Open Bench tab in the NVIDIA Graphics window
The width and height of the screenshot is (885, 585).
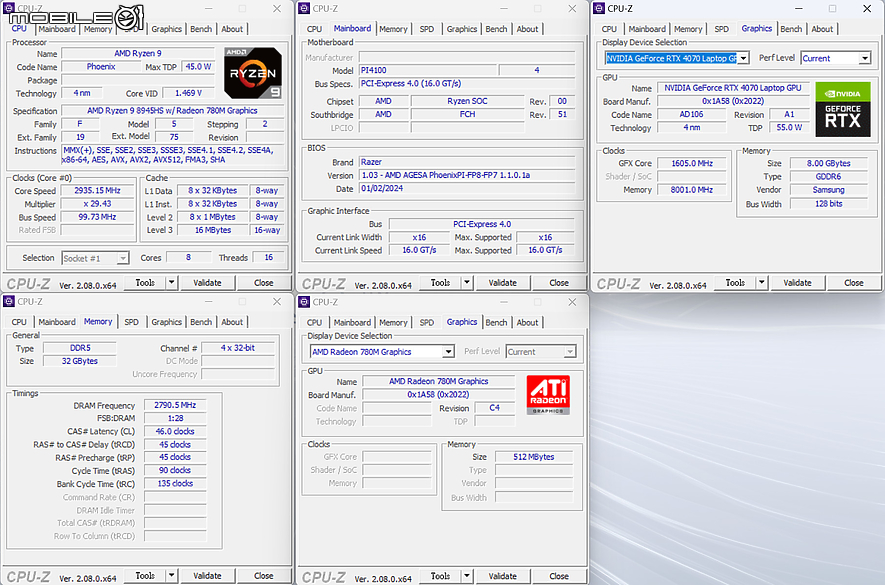791,29
